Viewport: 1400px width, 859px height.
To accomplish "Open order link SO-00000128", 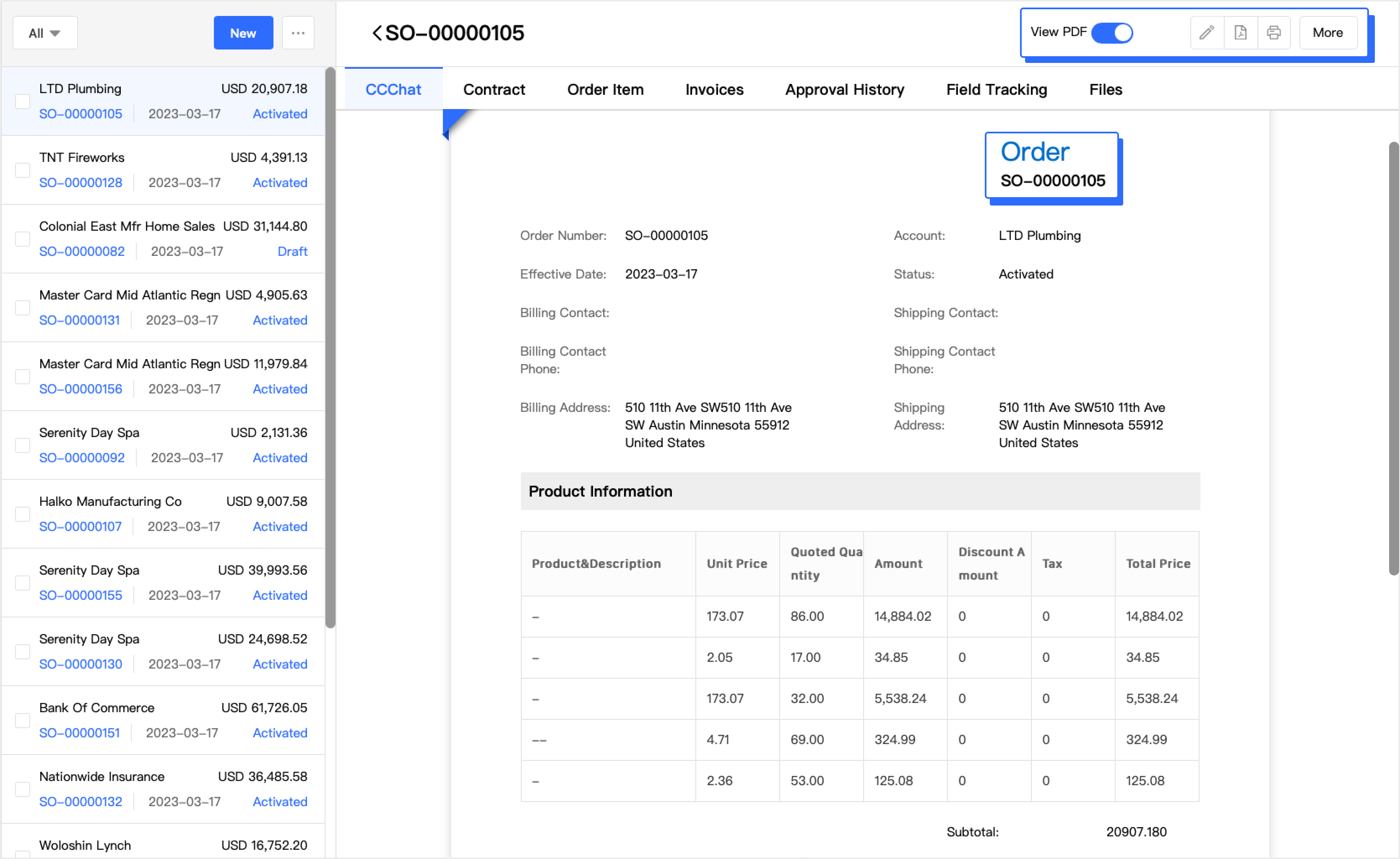I will tap(81, 183).
